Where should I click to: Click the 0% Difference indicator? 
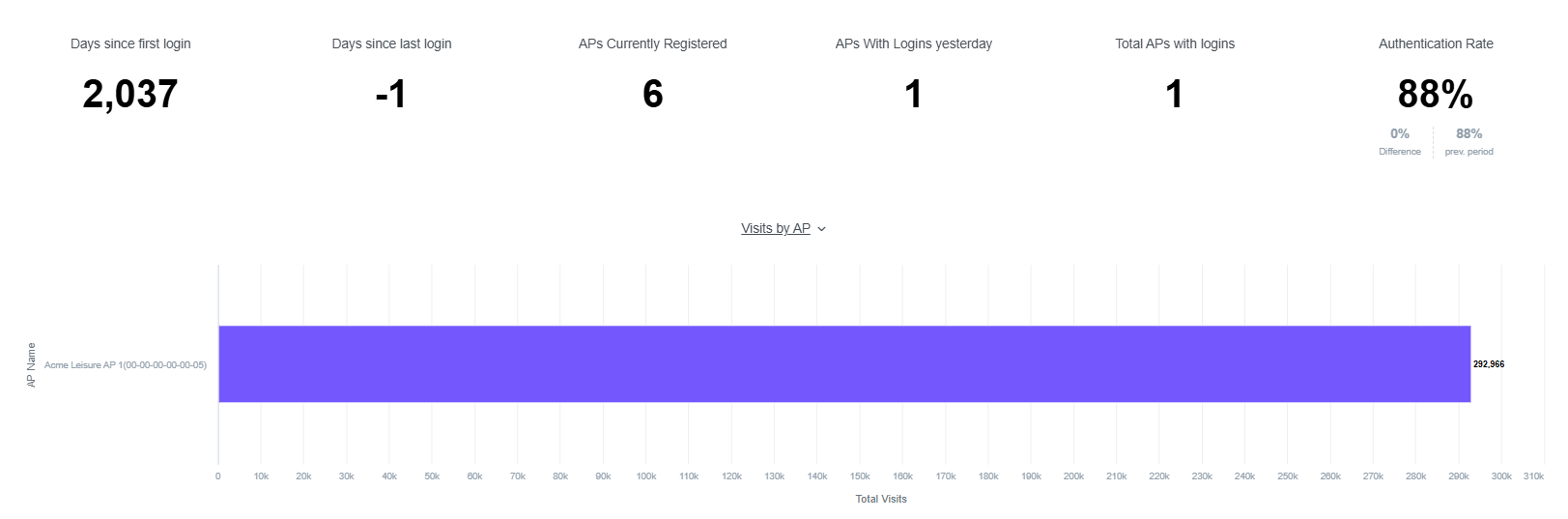(1400, 141)
